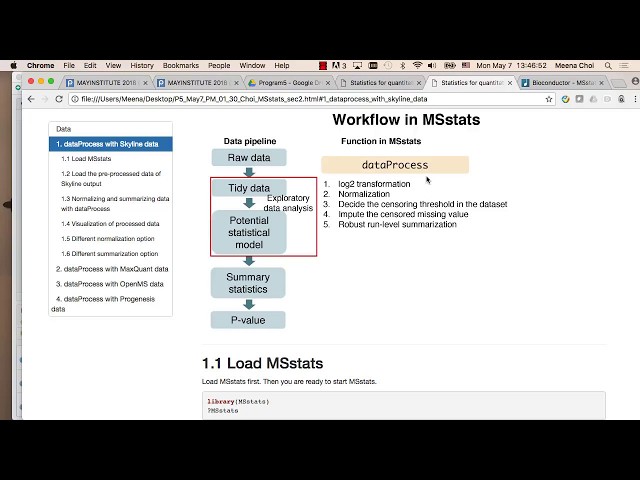
Task: Click the browser Forward arrow
Action: [x=45, y=99]
